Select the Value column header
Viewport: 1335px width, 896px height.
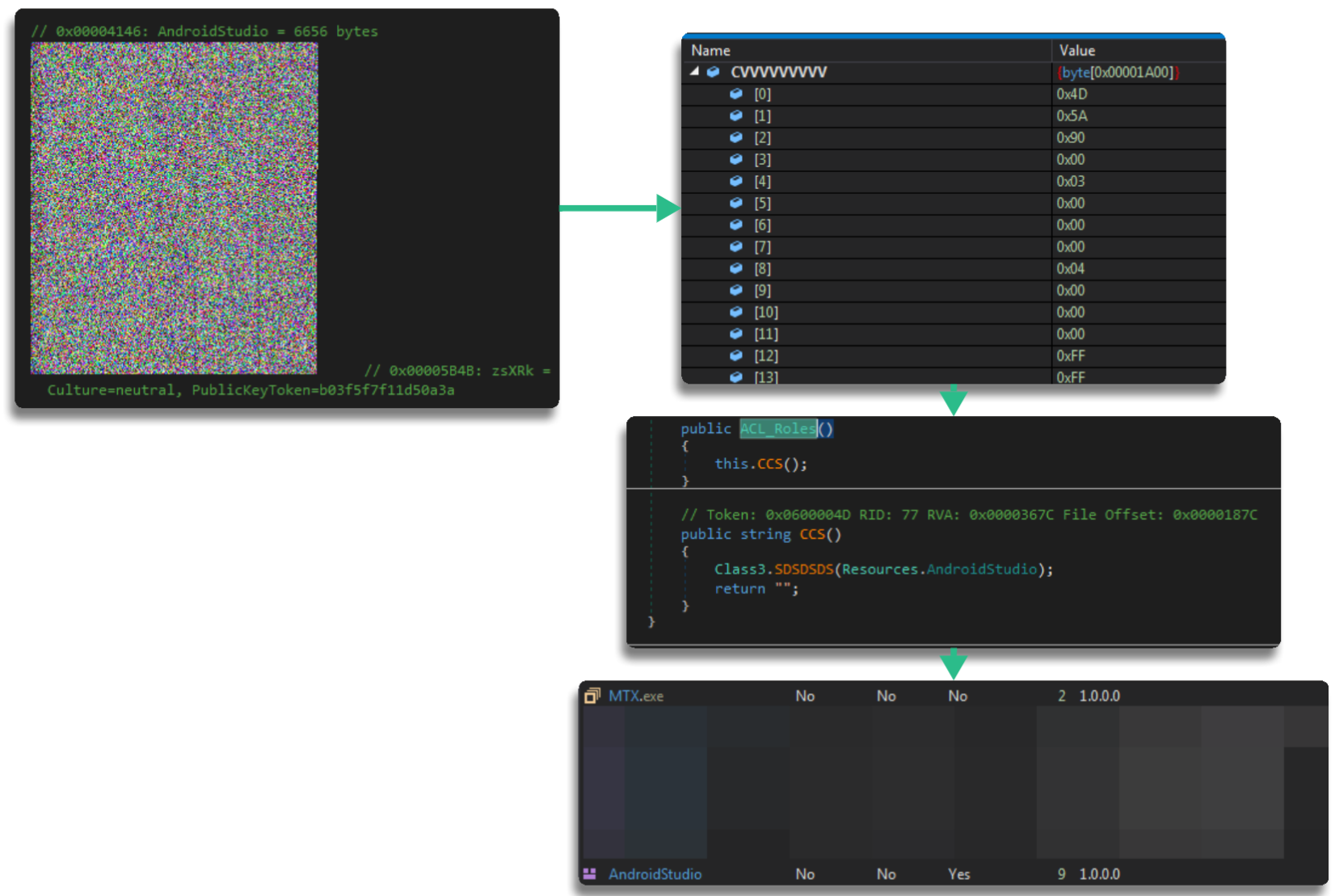(x=1076, y=50)
